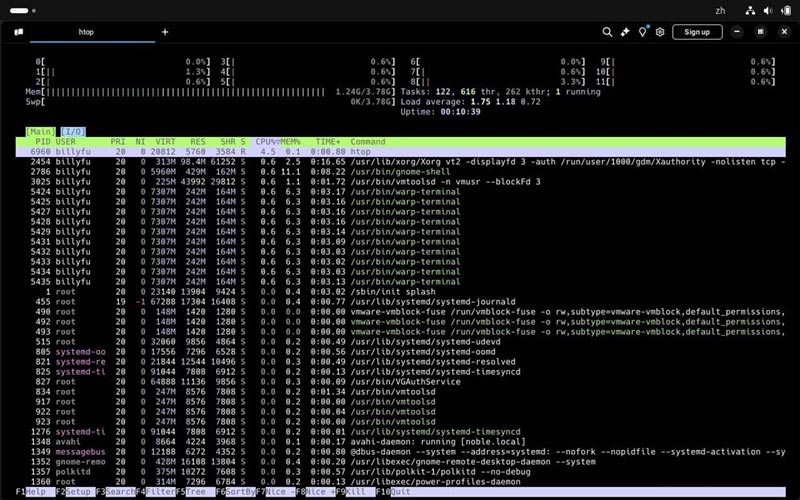Click F4 Filter in the bottom bar

tap(155, 493)
